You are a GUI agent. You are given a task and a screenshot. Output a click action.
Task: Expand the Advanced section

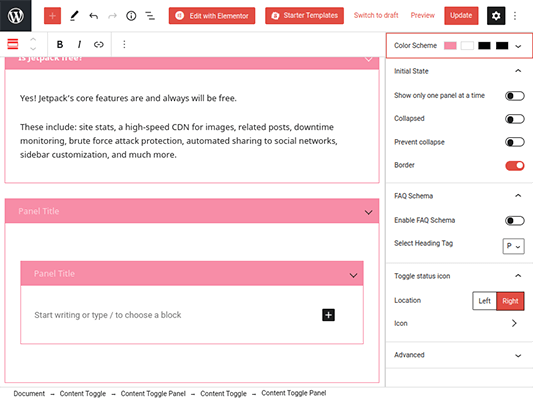[x=518, y=355]
